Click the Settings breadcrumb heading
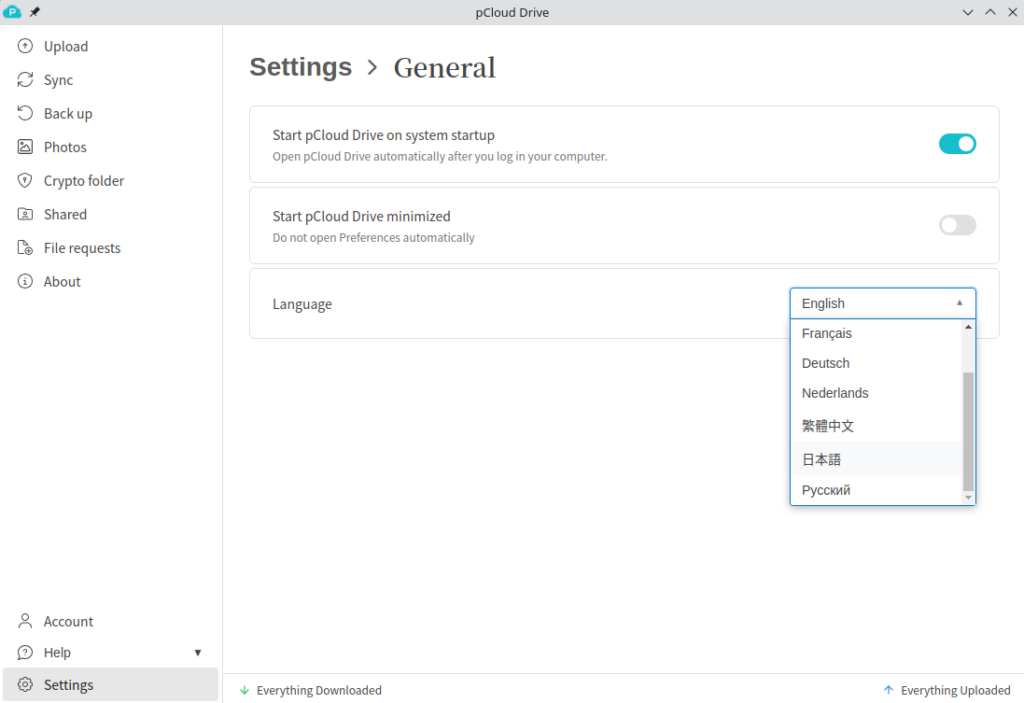 pos(300,67)
